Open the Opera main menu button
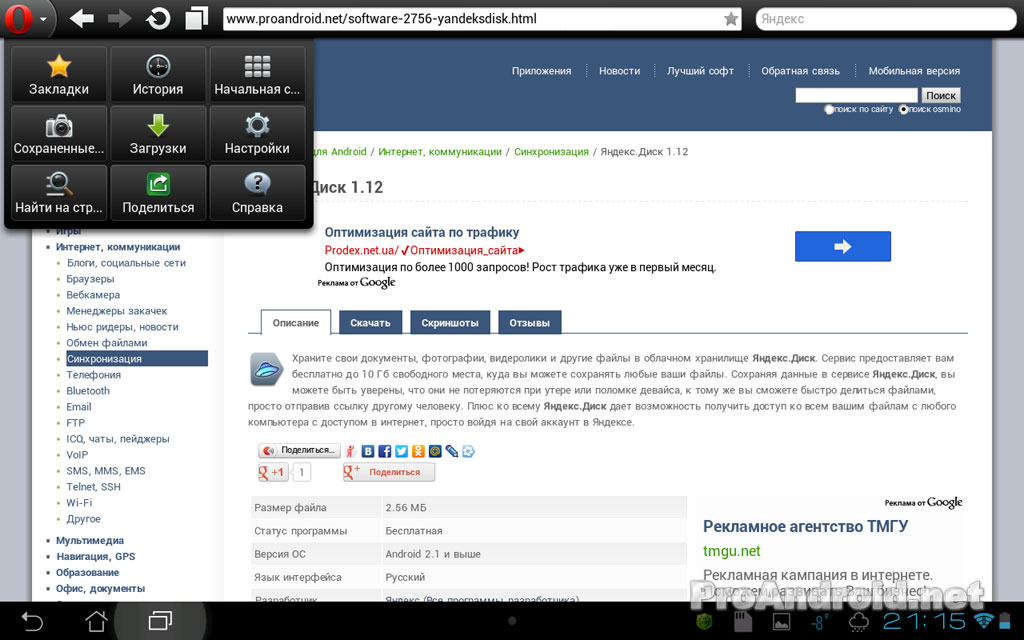The image size is (1024, 640). pos(19,18)
